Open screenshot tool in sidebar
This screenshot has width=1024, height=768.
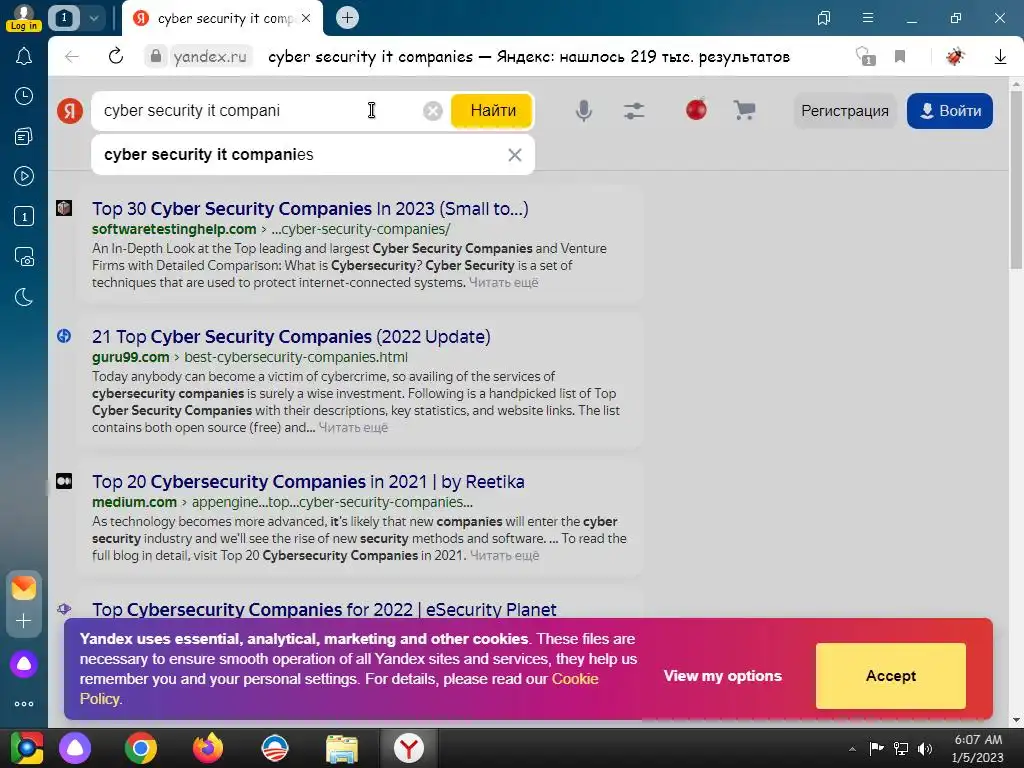coord(24,257)
